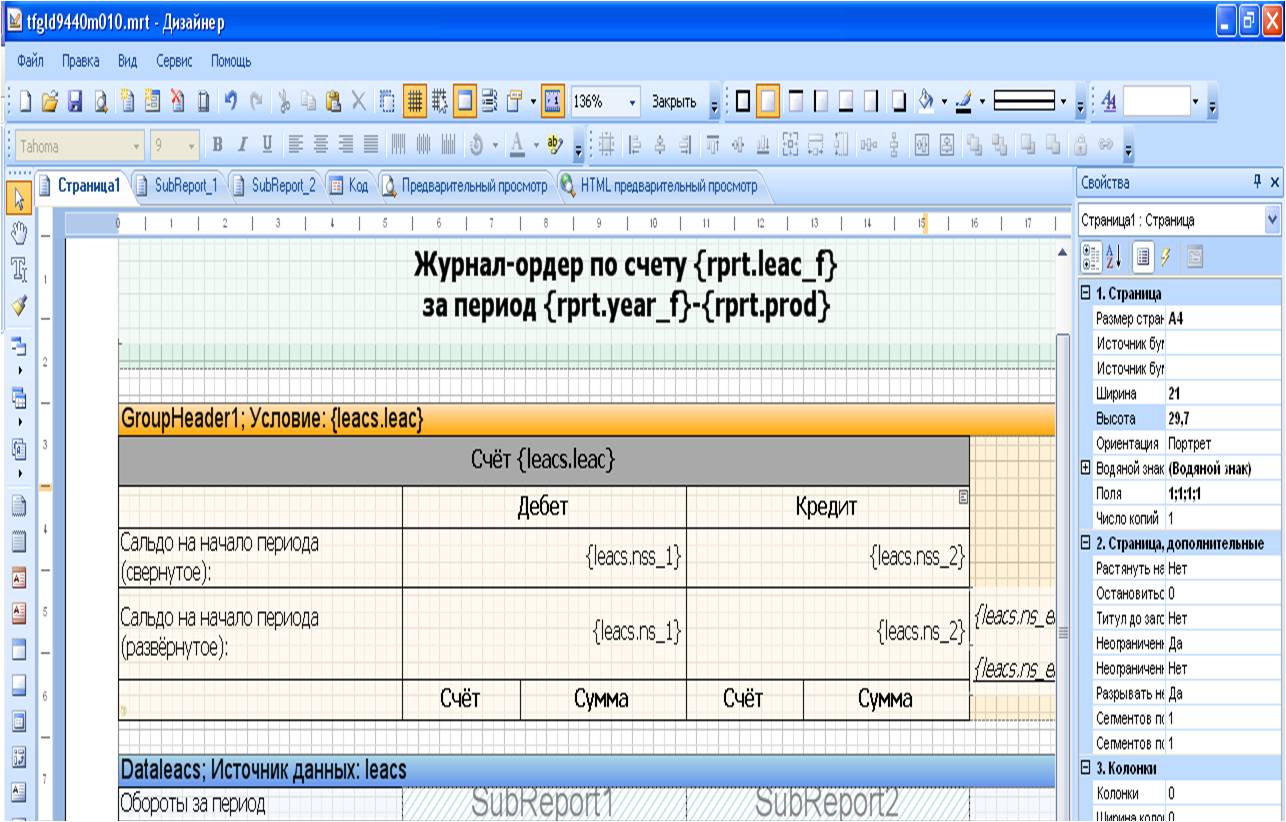Screen dimensions: 1286x822
Task: Pin the properties panel with the pushpin icon
Action: click(1255, 182)
